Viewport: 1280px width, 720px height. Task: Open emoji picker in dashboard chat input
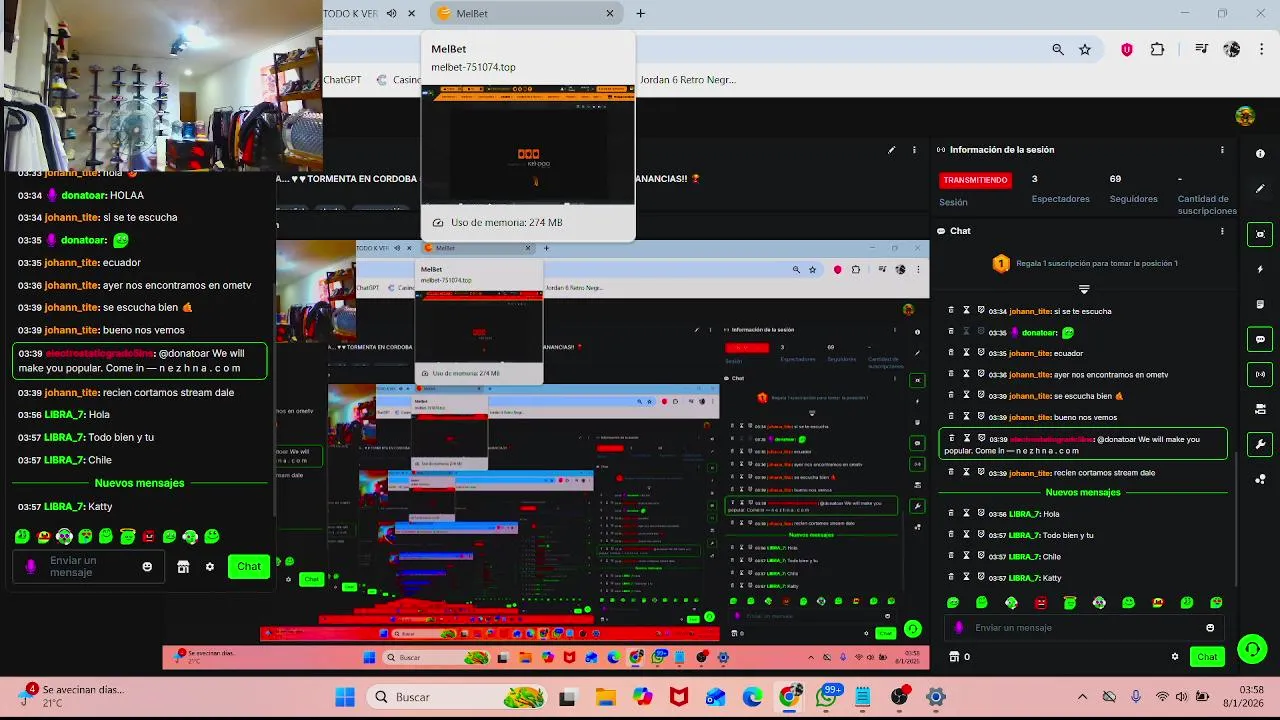coord(1210,628)
